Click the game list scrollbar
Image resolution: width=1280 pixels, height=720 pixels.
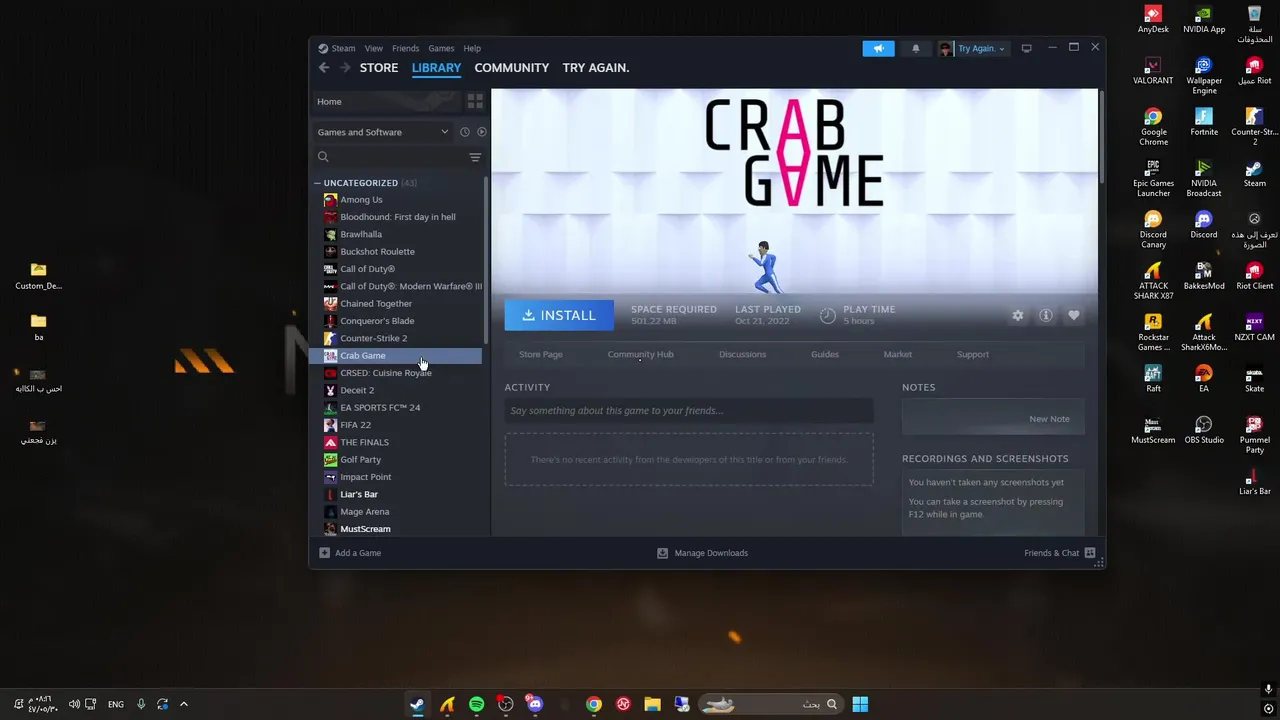point(486,260)
